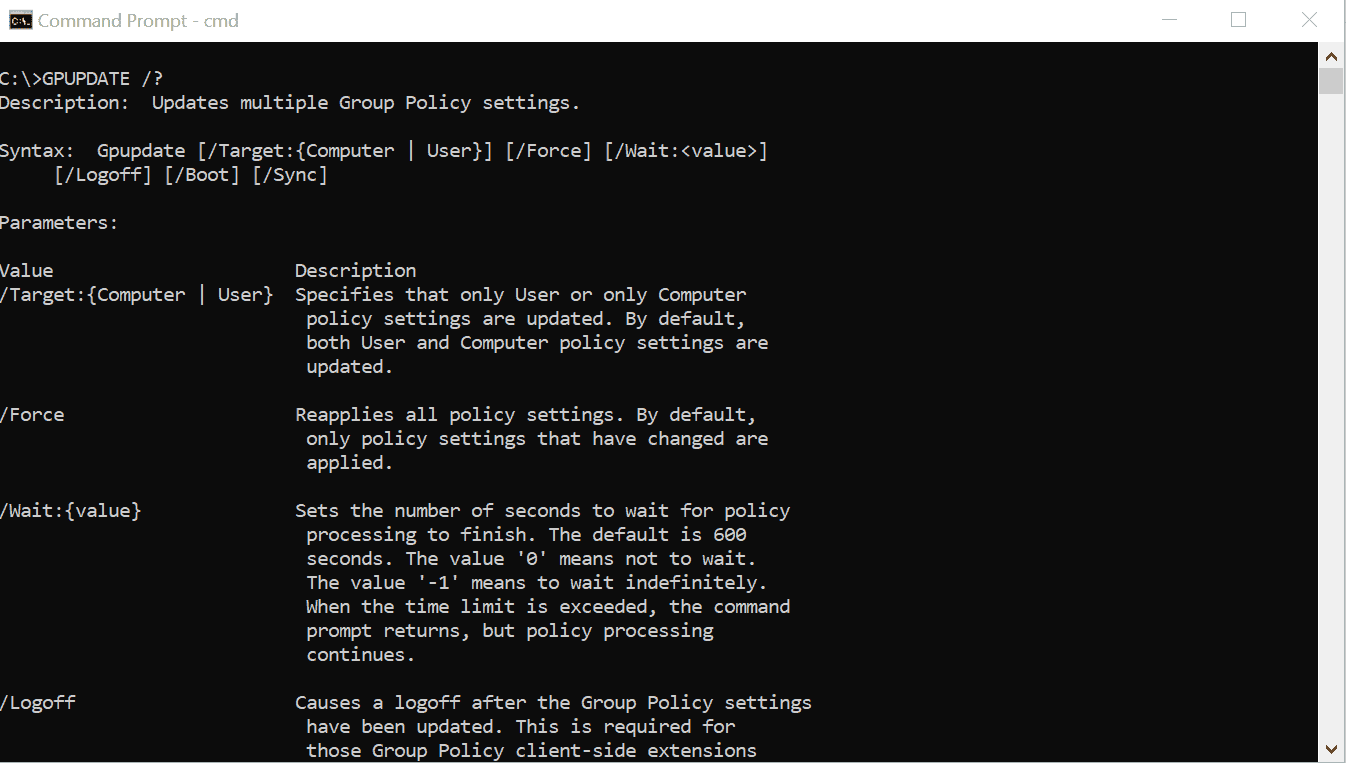
Task: Click 'those Group Policy client-side extensions' line
Action: point(531,751)
